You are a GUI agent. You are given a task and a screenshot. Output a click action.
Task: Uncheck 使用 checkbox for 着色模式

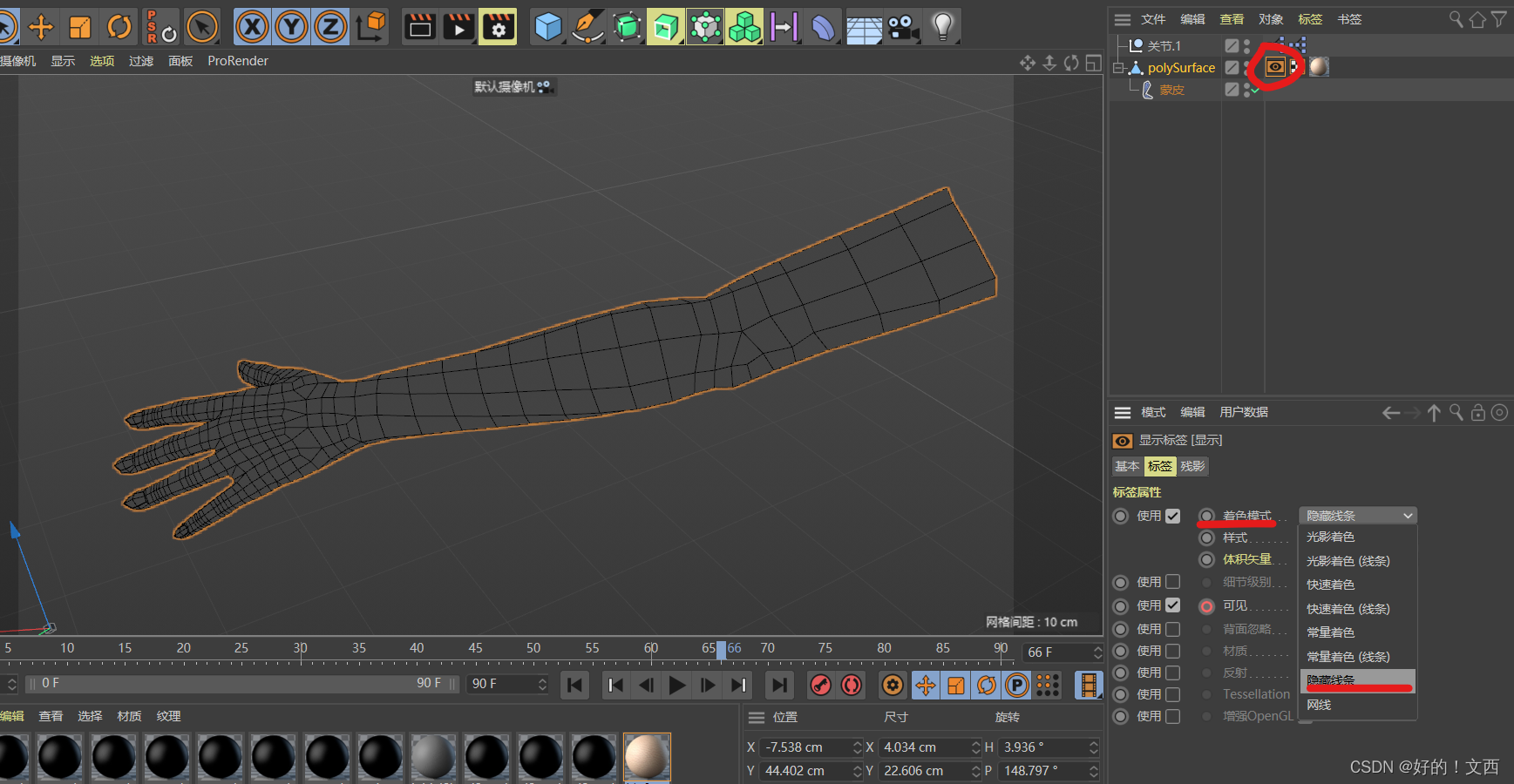1173,516
